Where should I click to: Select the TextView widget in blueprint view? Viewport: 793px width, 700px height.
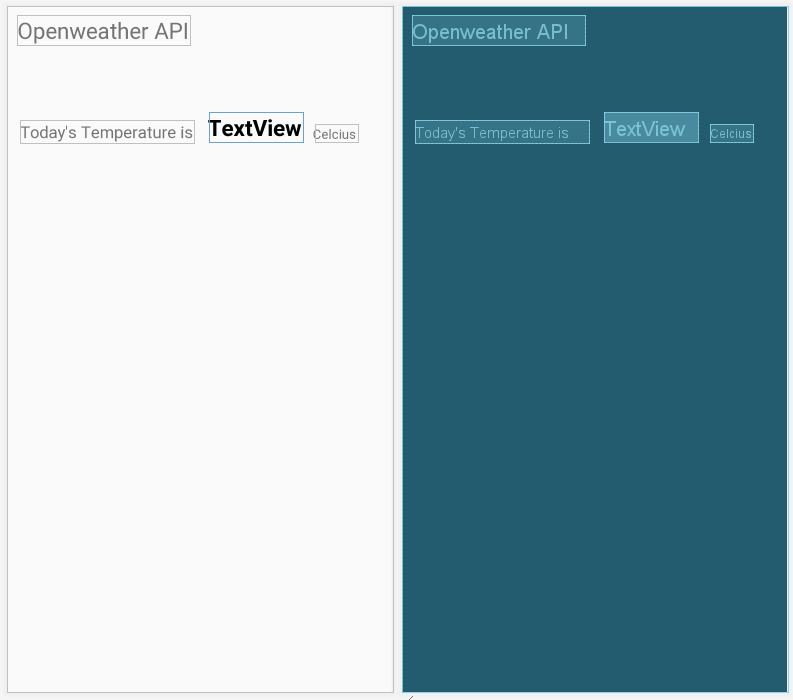[651, 128]
